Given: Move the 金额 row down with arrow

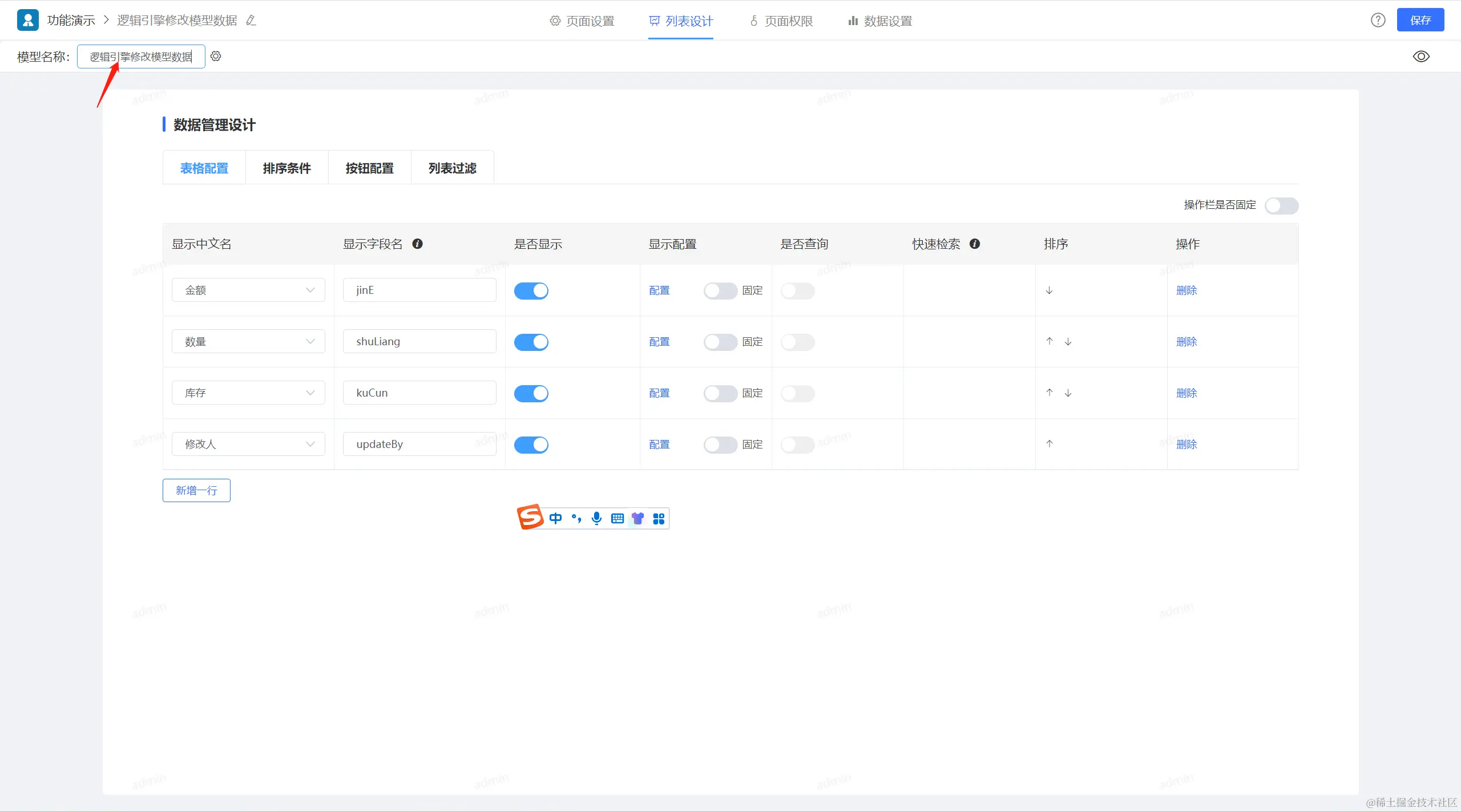Looking at the screenshot, I should [x=1049, y=290].
